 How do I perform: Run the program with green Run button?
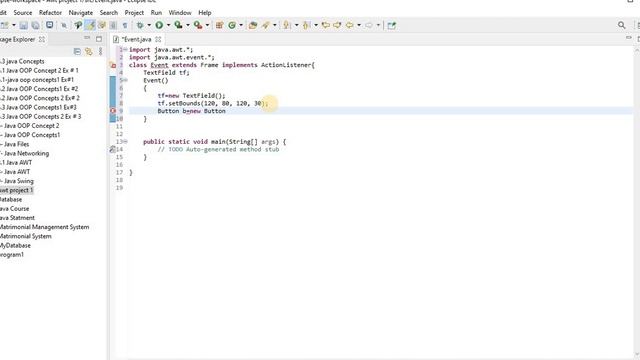pyautogui.click(x=159, y=25)
